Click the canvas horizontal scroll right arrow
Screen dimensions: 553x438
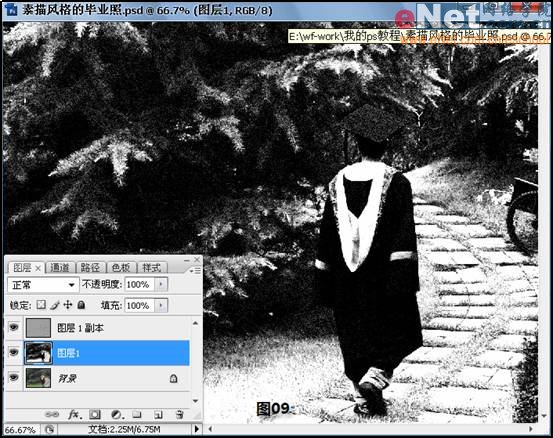click(x=531, y=429)
